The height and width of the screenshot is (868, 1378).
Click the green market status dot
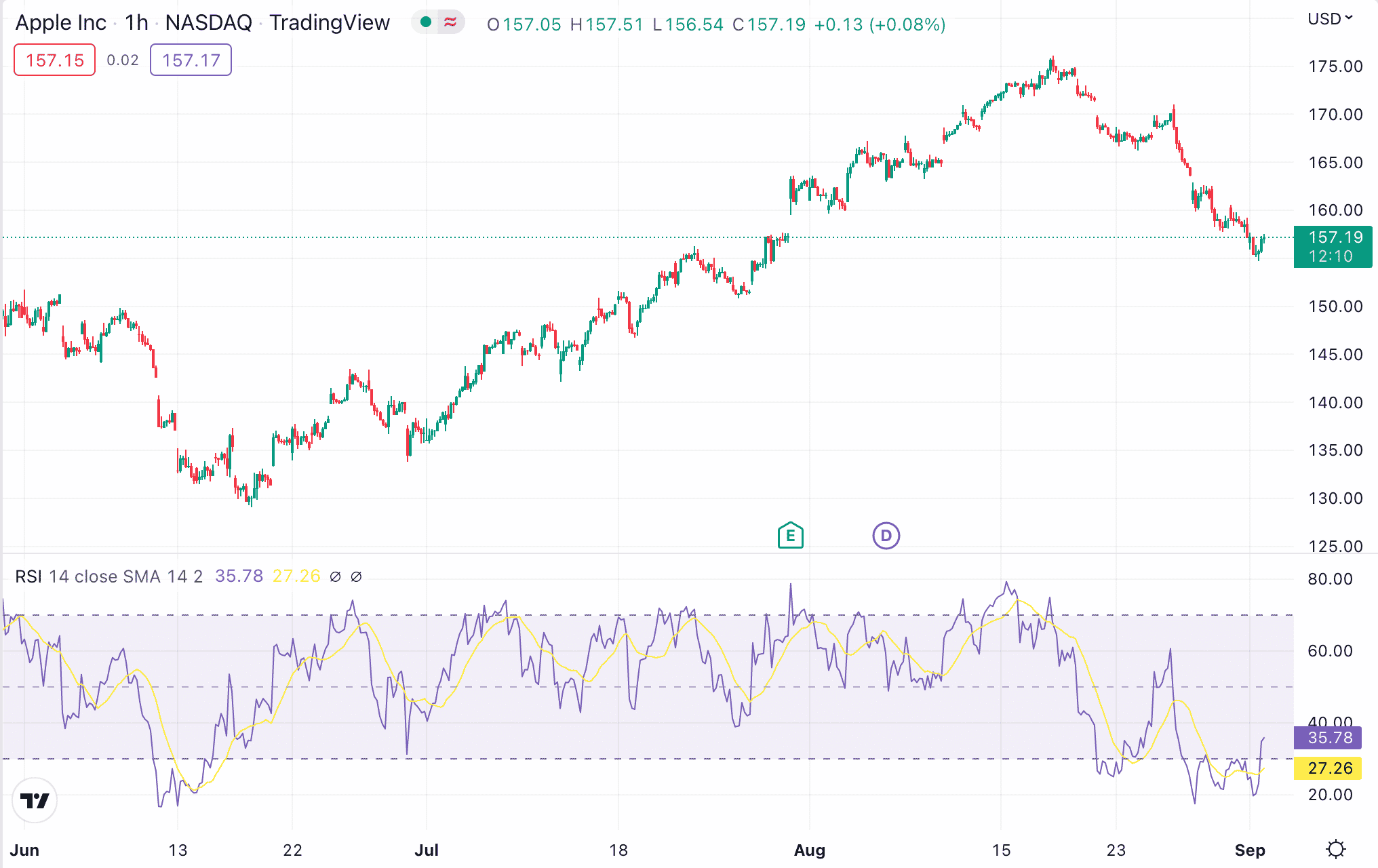point(426,22)
